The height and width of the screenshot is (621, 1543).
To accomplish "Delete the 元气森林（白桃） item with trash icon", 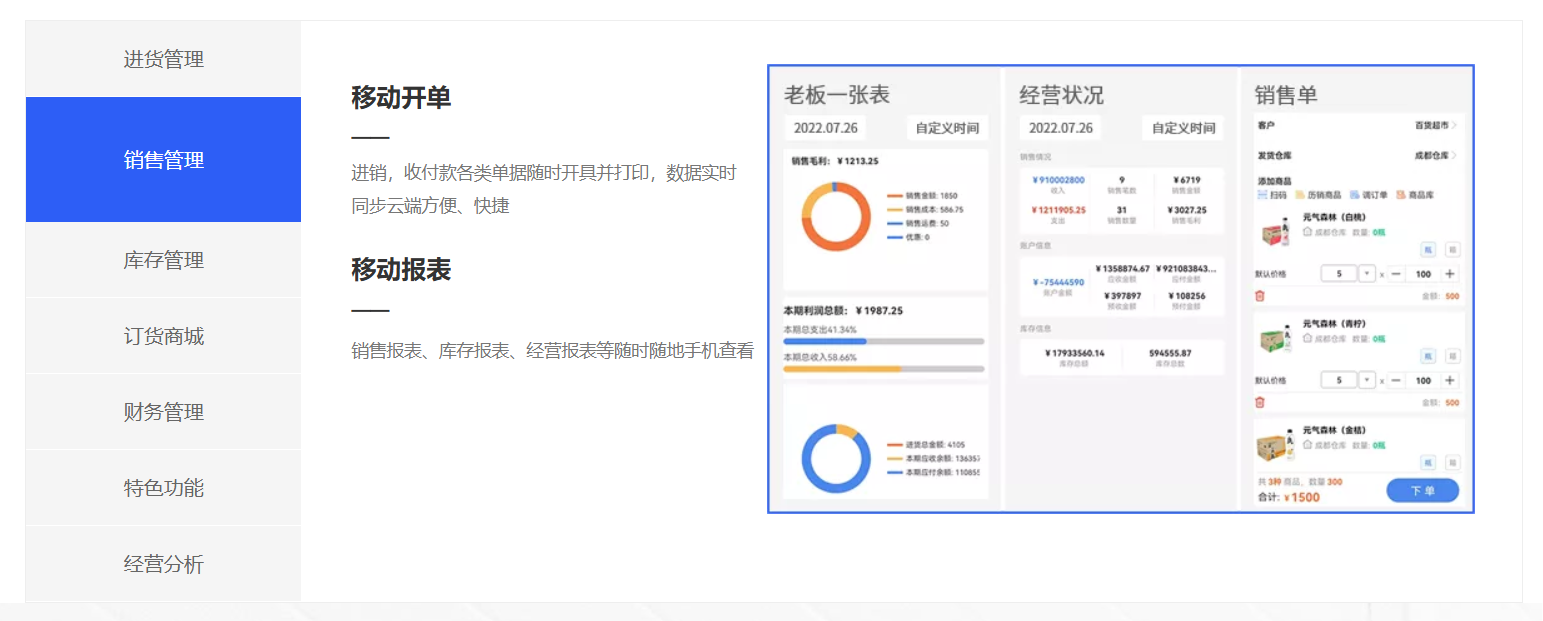I will tap(1260, 296).
